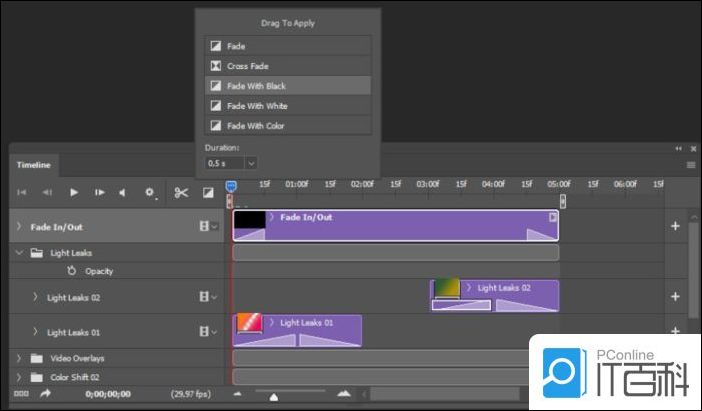This screenshot has height=411, width=702.
Task: Go to first frame of timeline
Action: coord(21,192)
